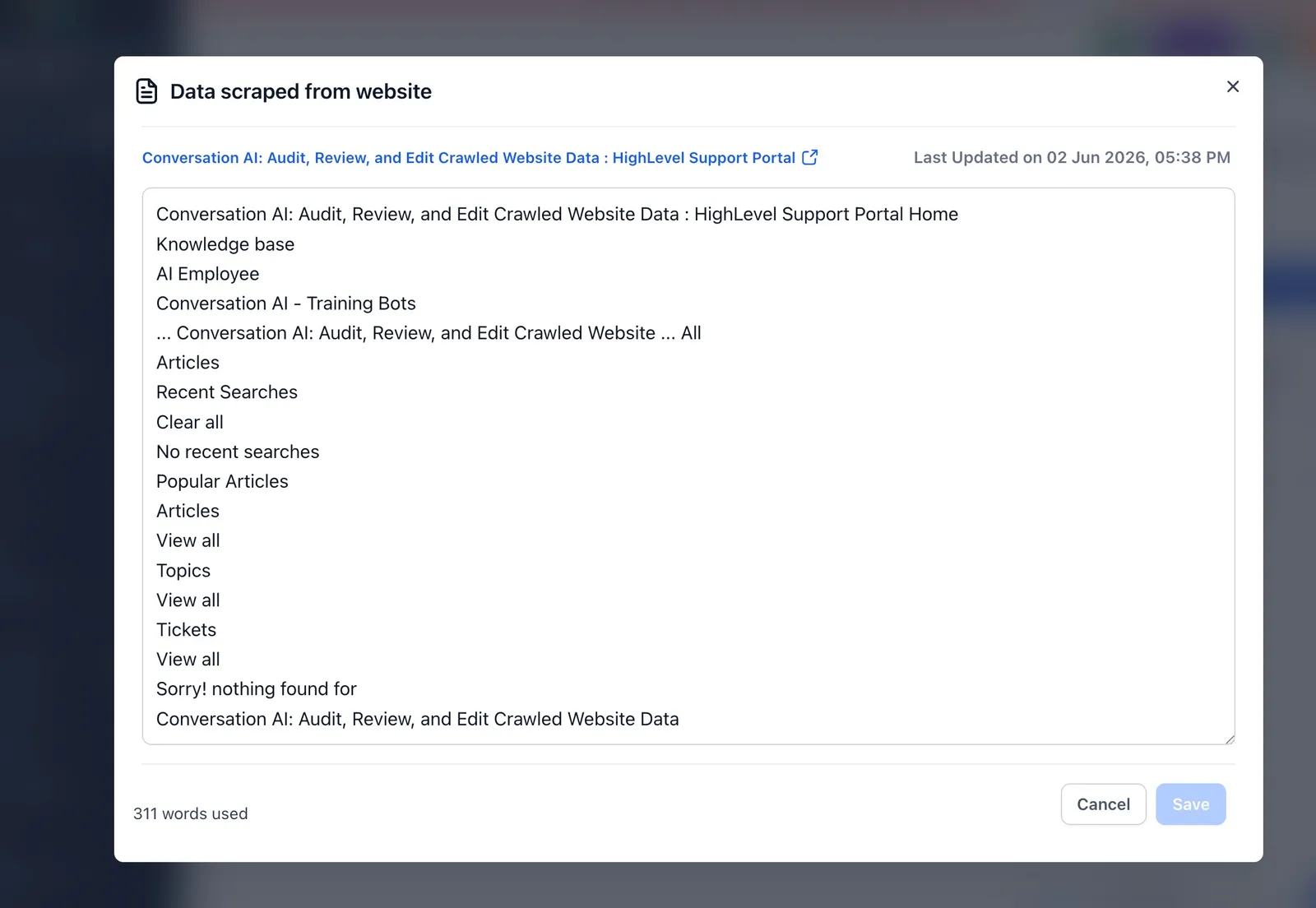
Task: Click the Cancel button
Action: click(1103, 804)
